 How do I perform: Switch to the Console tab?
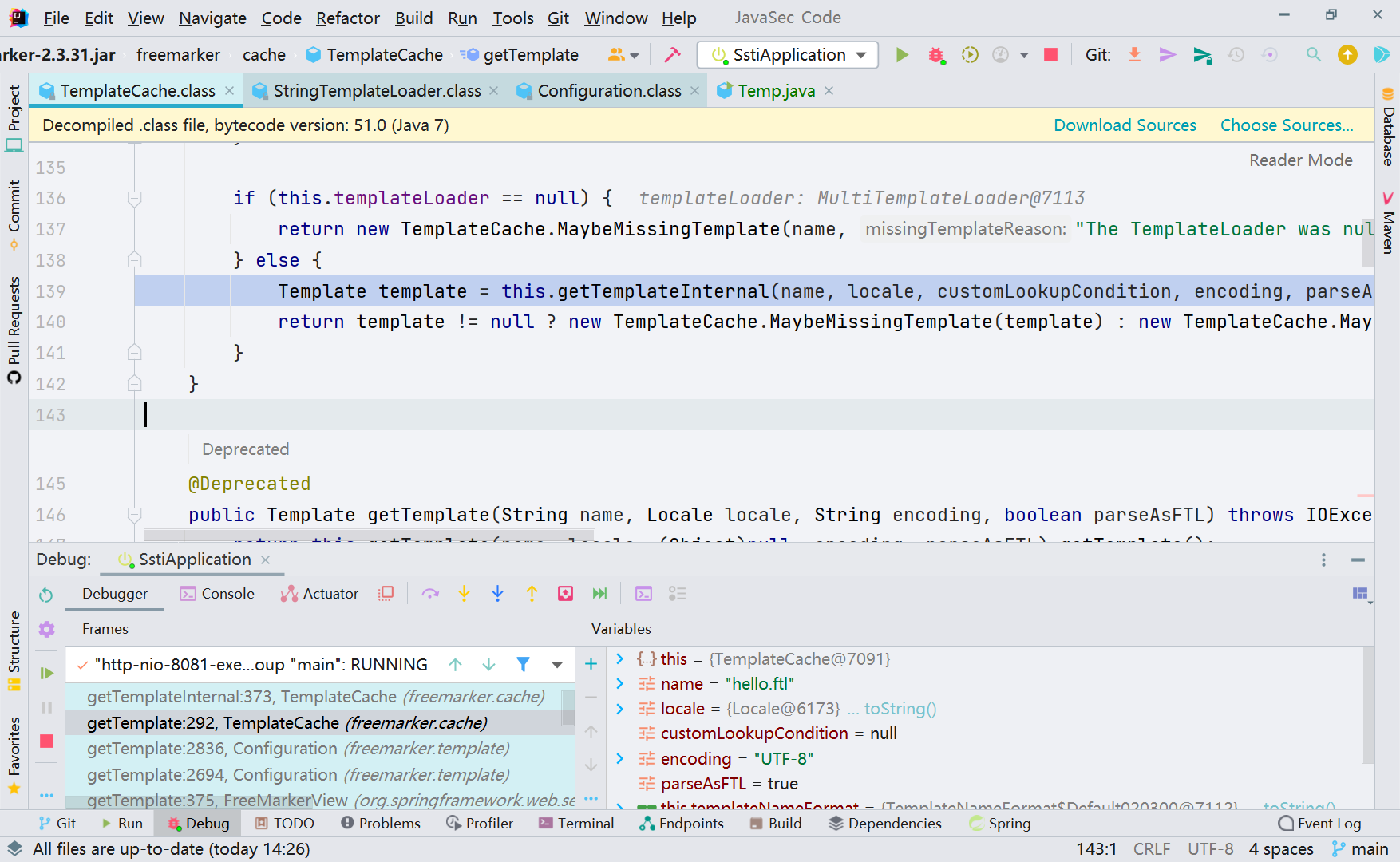point(228,593)
